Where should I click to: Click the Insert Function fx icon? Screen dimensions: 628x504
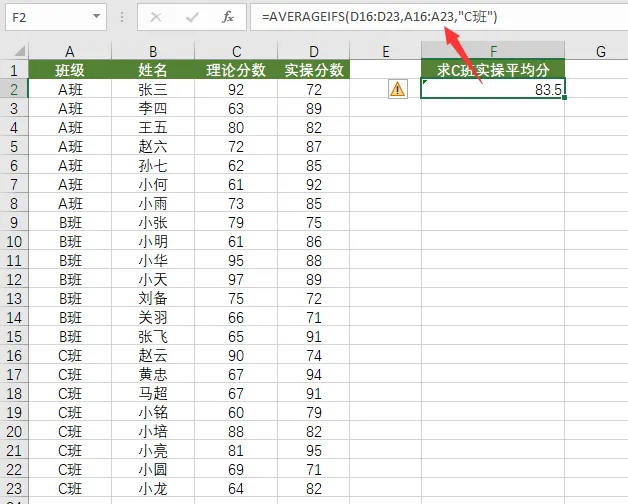[x=228, y=17]
